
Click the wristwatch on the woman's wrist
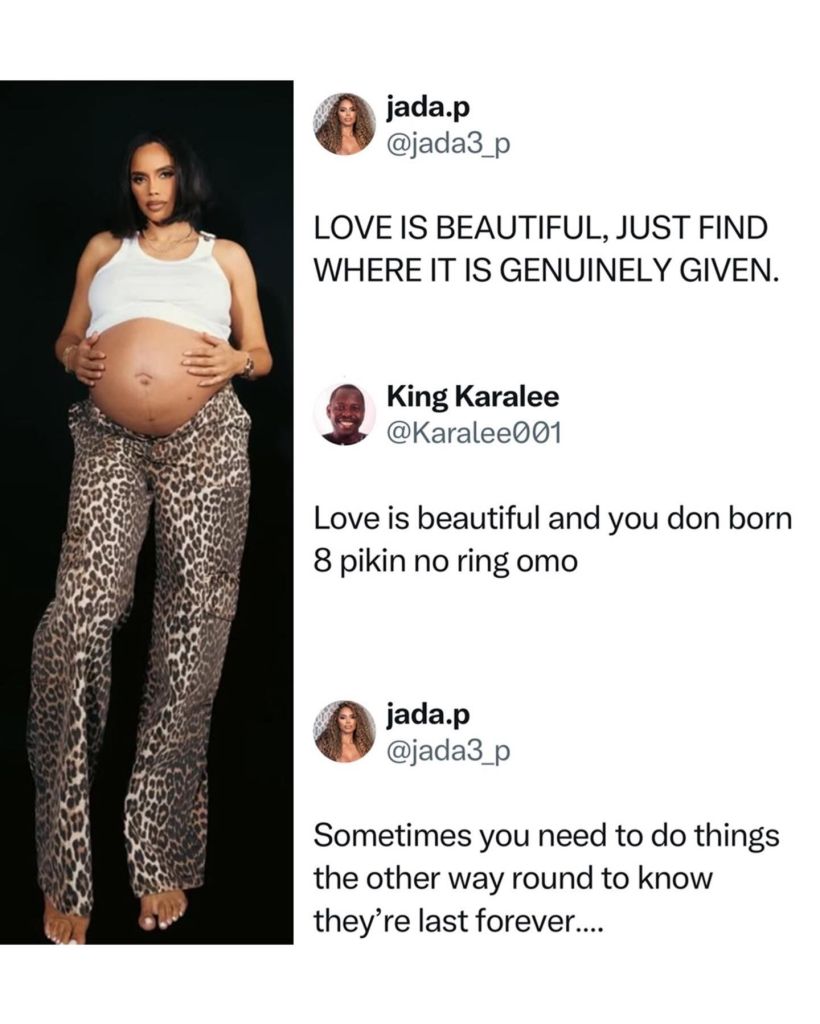[249, 366]
